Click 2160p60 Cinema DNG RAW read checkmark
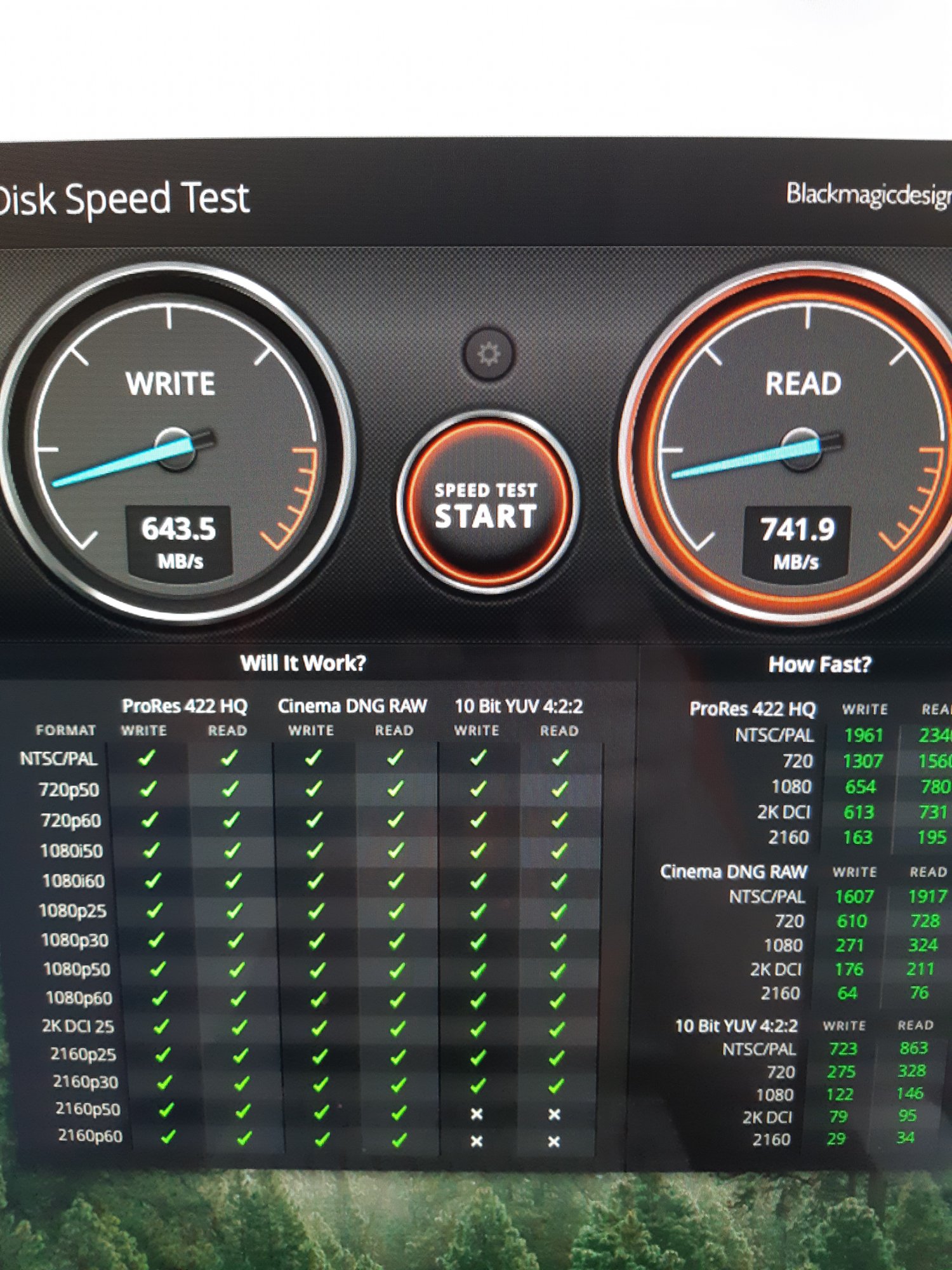 point(399,1140)
